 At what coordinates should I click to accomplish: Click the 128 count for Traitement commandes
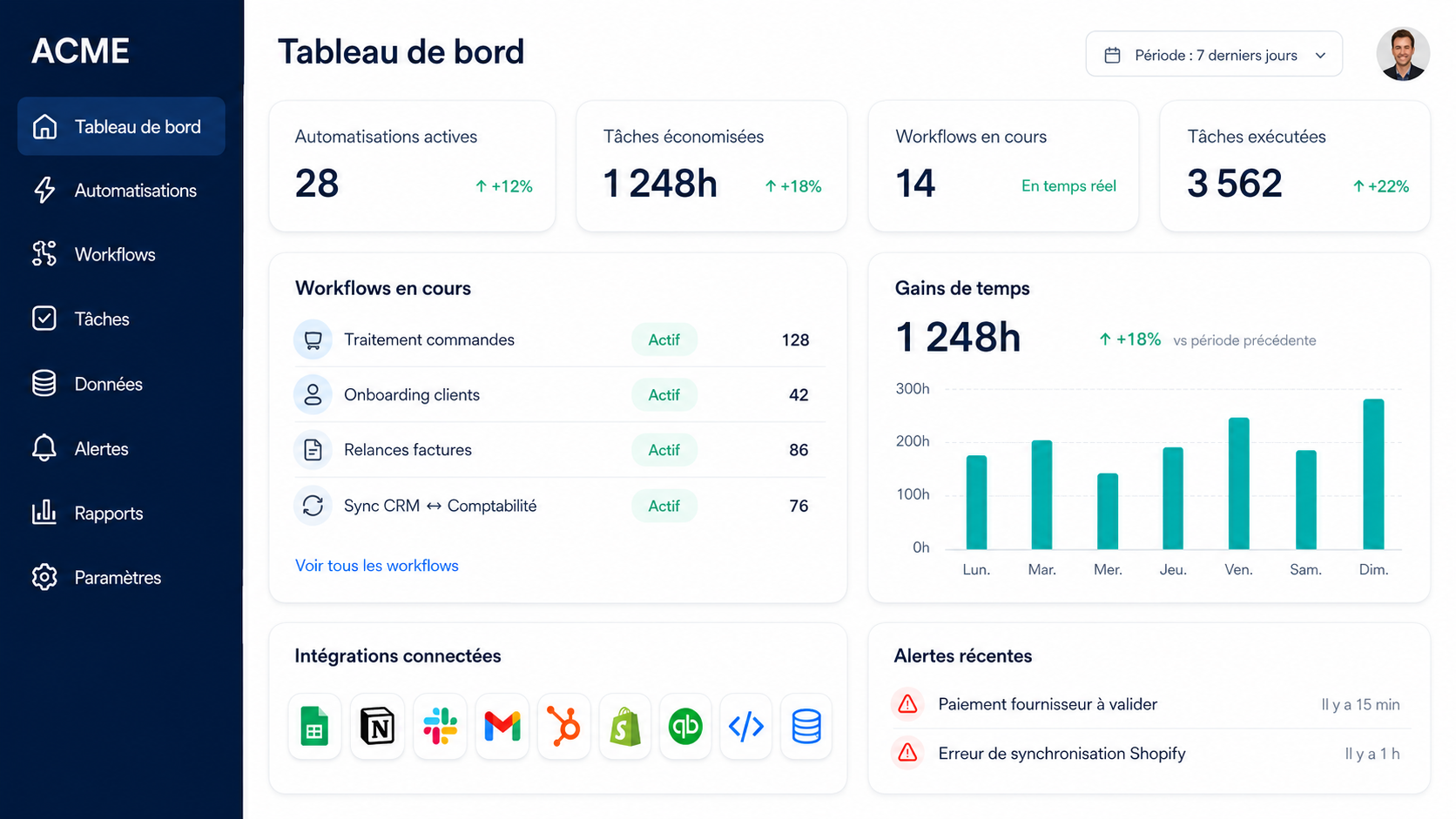click(795, 340)
